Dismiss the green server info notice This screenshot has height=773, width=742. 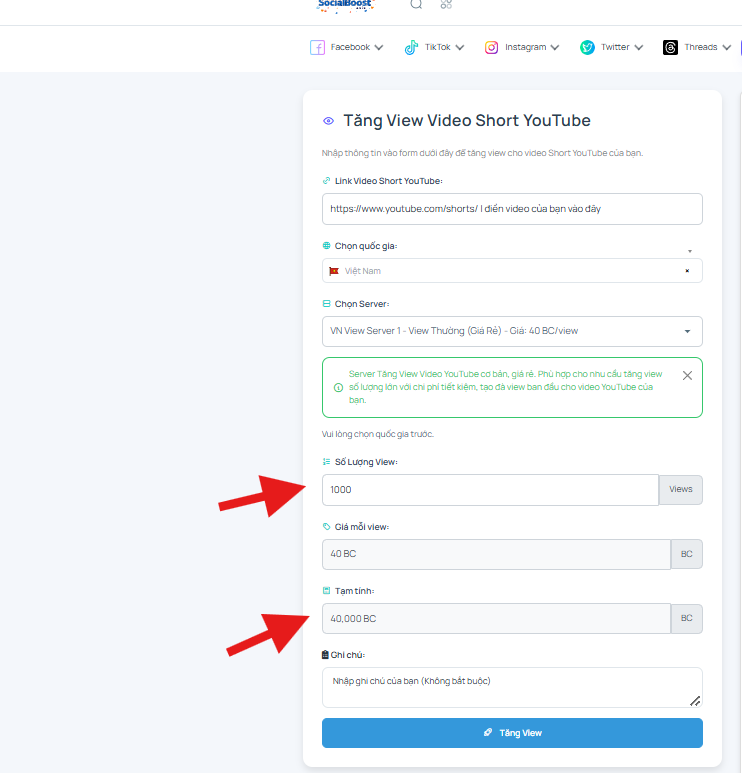click(x=687, y=376)
